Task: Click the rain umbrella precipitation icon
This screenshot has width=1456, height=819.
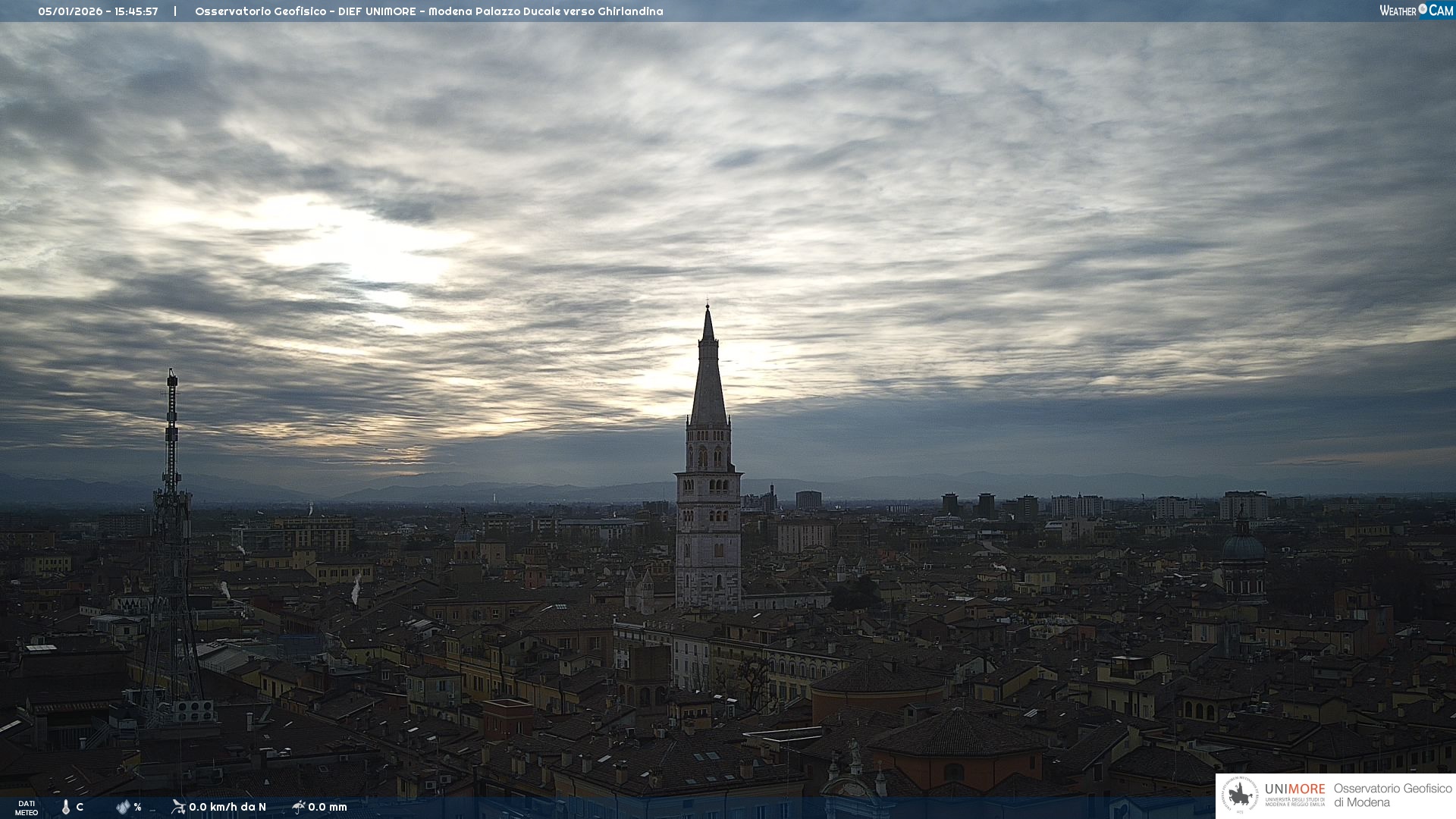Action: click(x=298, y=806)
